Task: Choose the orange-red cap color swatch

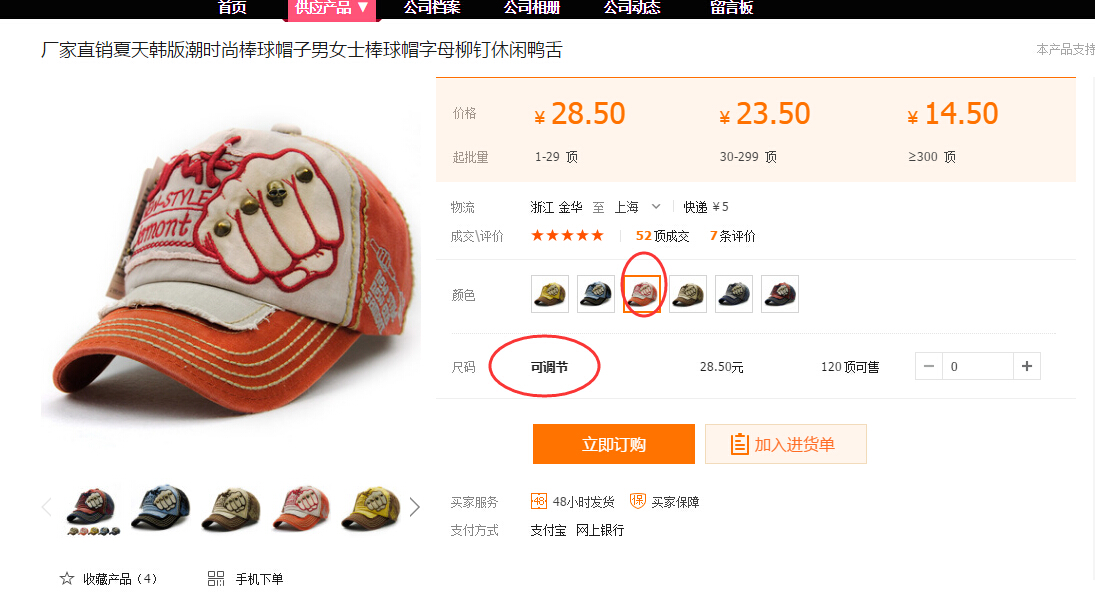Action: tap(642, 293)
